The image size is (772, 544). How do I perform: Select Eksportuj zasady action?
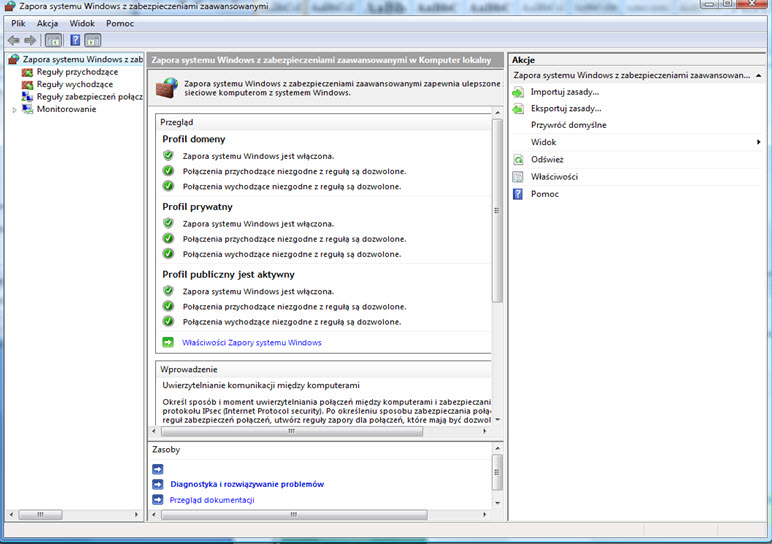coord(566,109)
